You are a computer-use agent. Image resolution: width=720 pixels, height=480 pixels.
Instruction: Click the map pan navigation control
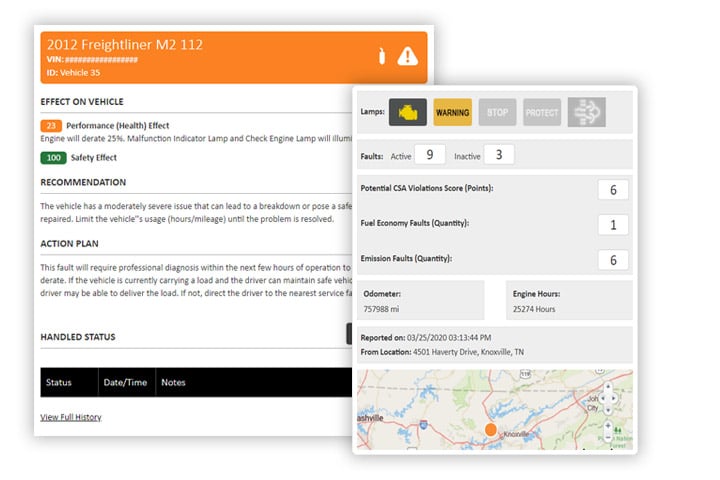(609, 397)
